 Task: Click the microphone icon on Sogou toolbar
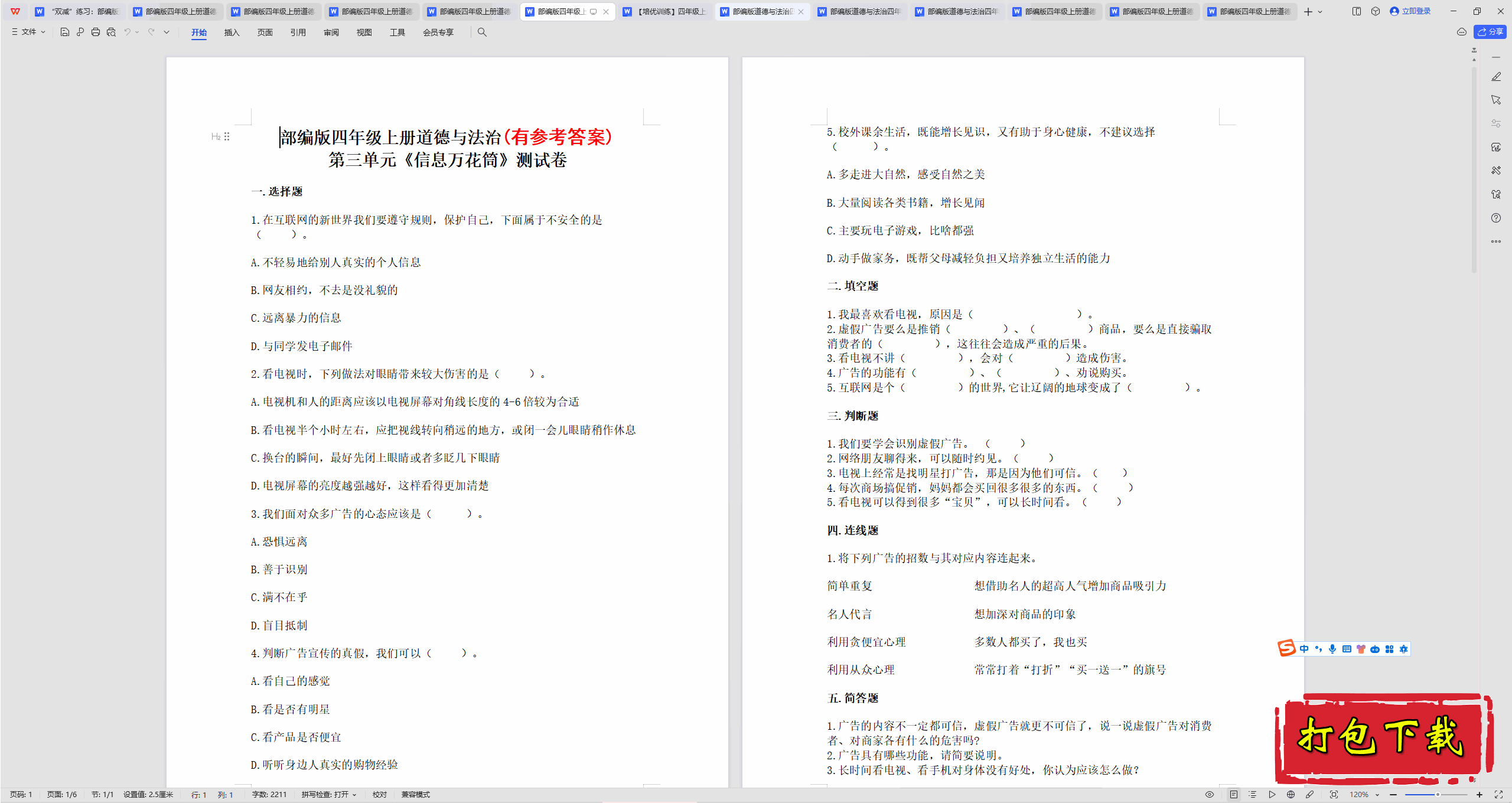pyautogui.click(x=1332, y=649)
